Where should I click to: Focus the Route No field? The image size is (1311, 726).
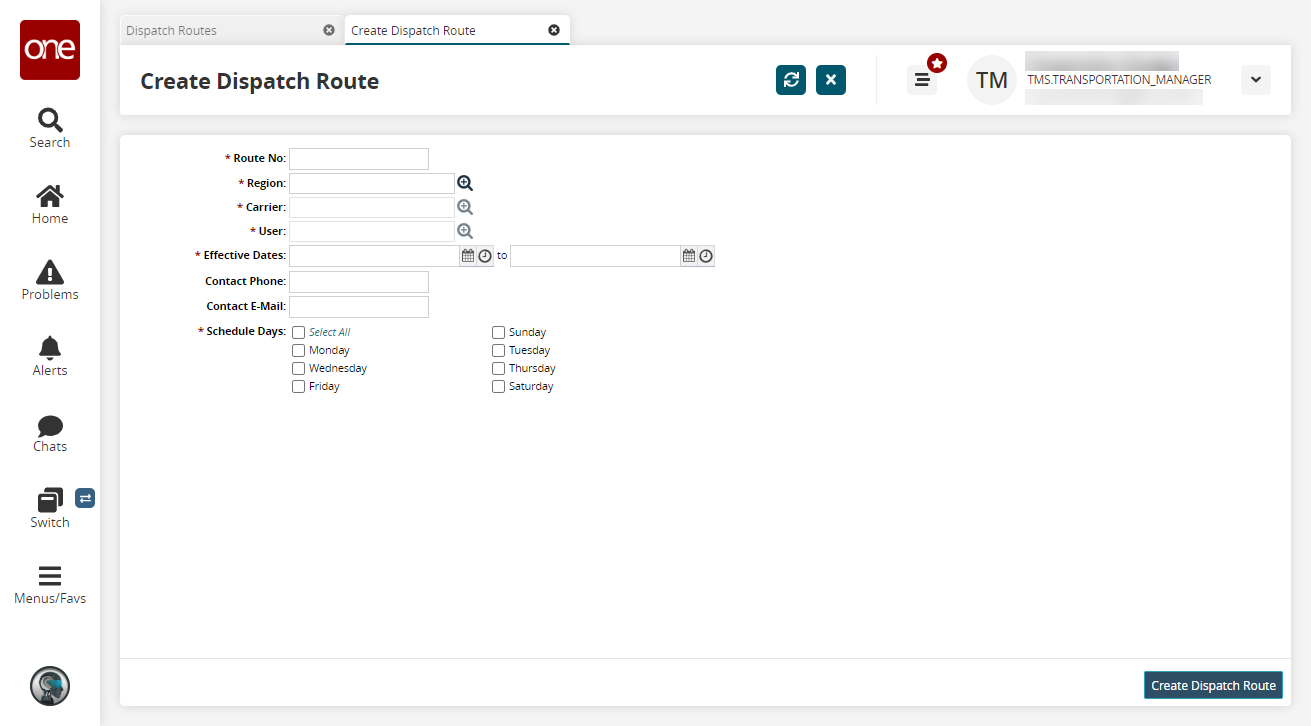pos(359,159)
